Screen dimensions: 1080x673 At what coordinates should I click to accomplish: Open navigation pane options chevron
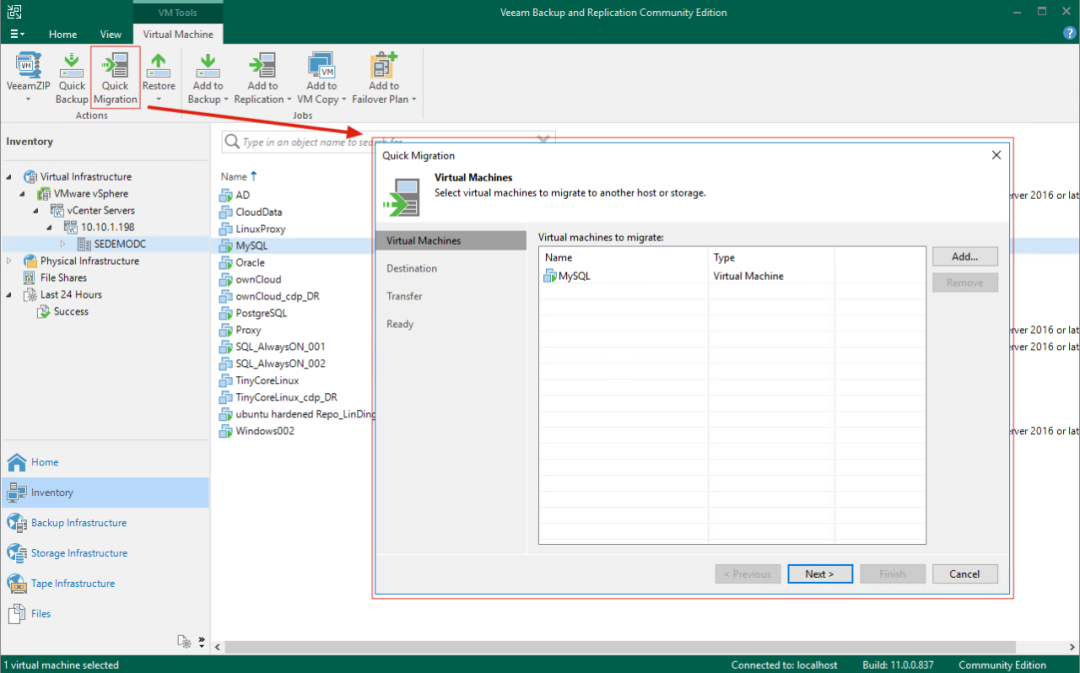(201, 642)
